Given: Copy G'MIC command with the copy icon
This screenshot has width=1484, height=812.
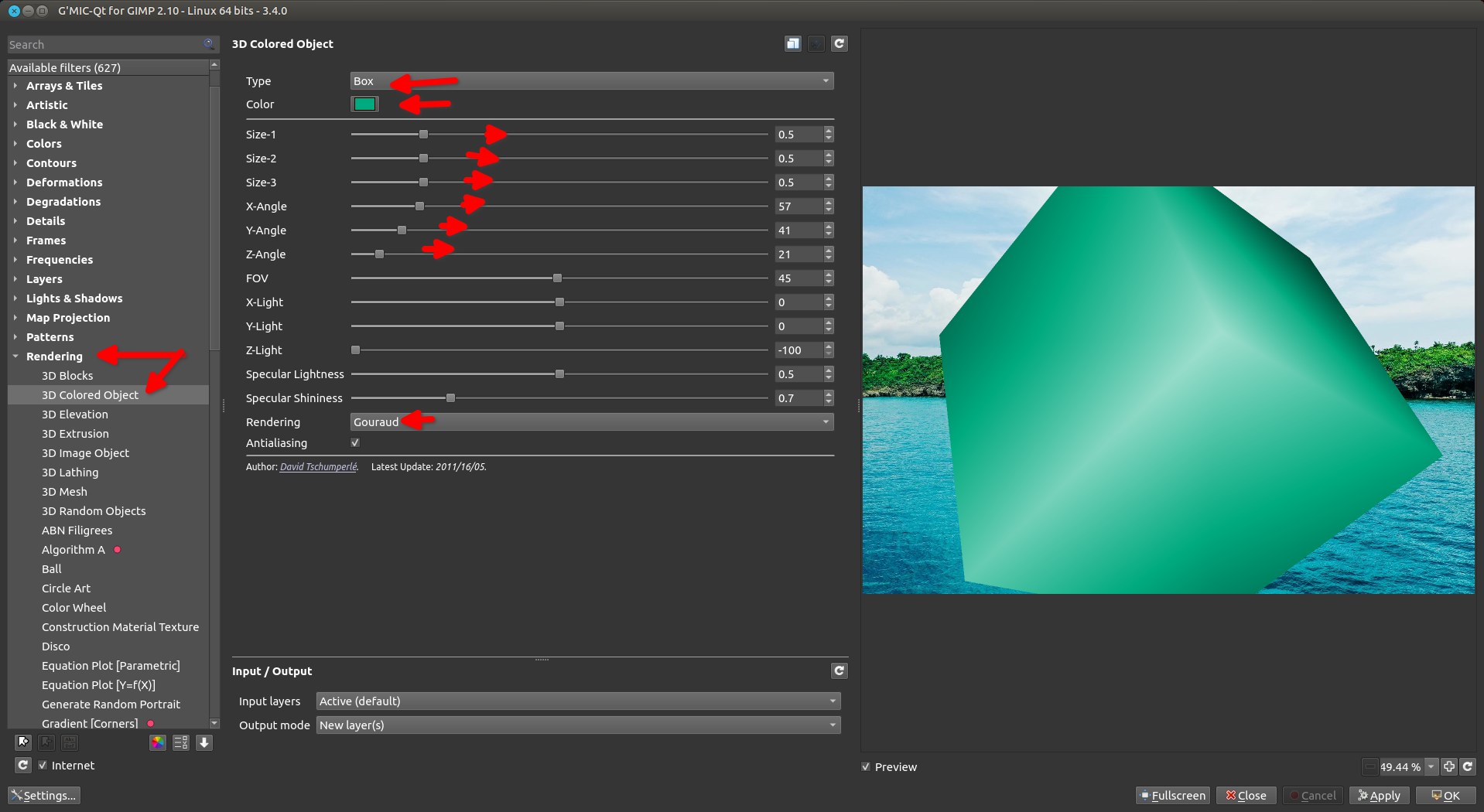Looking at the screenshot, I should click(x=793, y=44).
